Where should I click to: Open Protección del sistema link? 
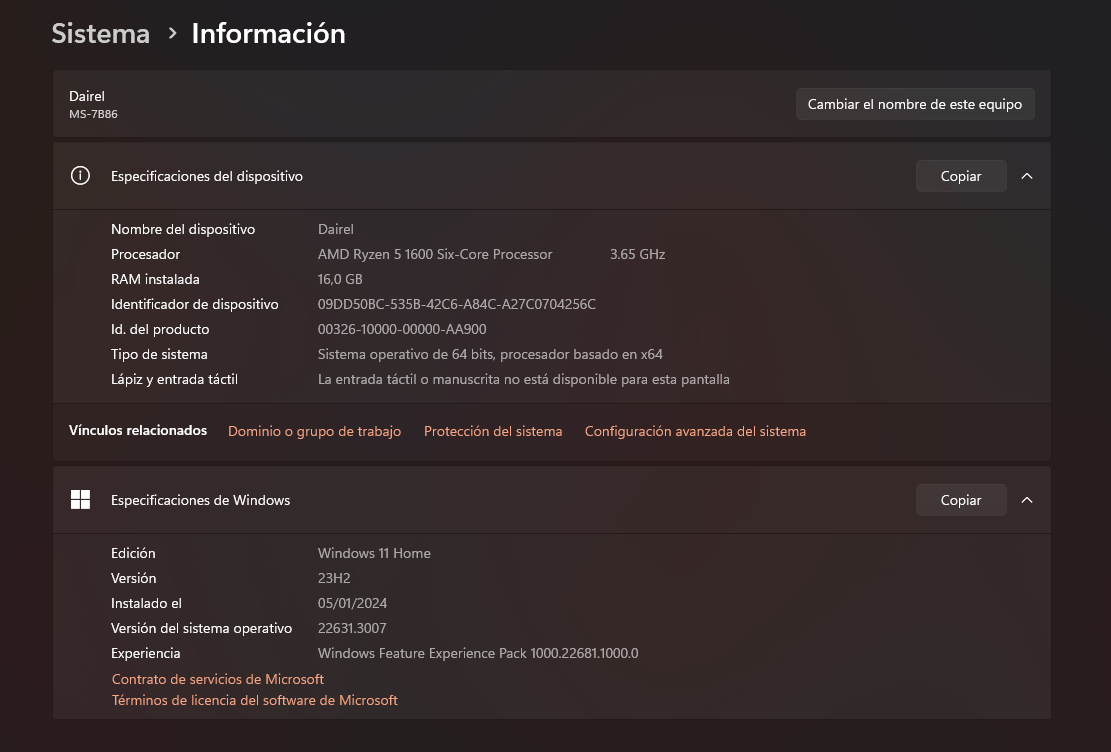click(493, 431)
